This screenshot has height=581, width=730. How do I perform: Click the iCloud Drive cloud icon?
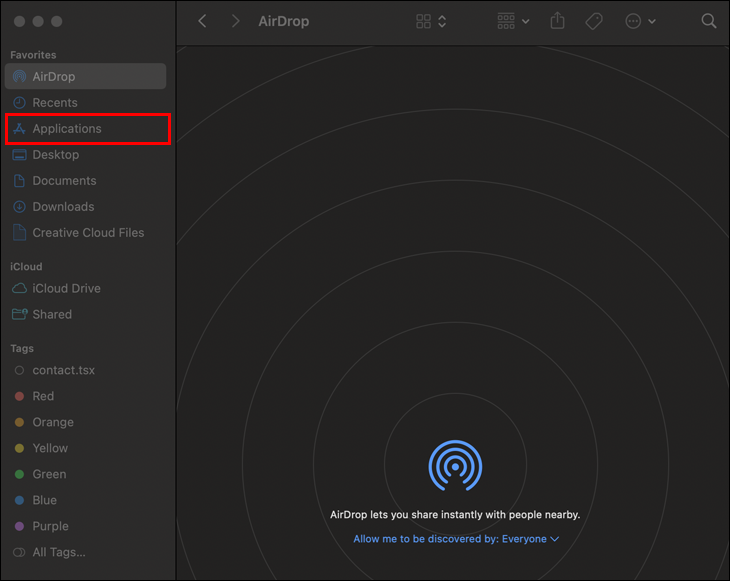[20, 289]
